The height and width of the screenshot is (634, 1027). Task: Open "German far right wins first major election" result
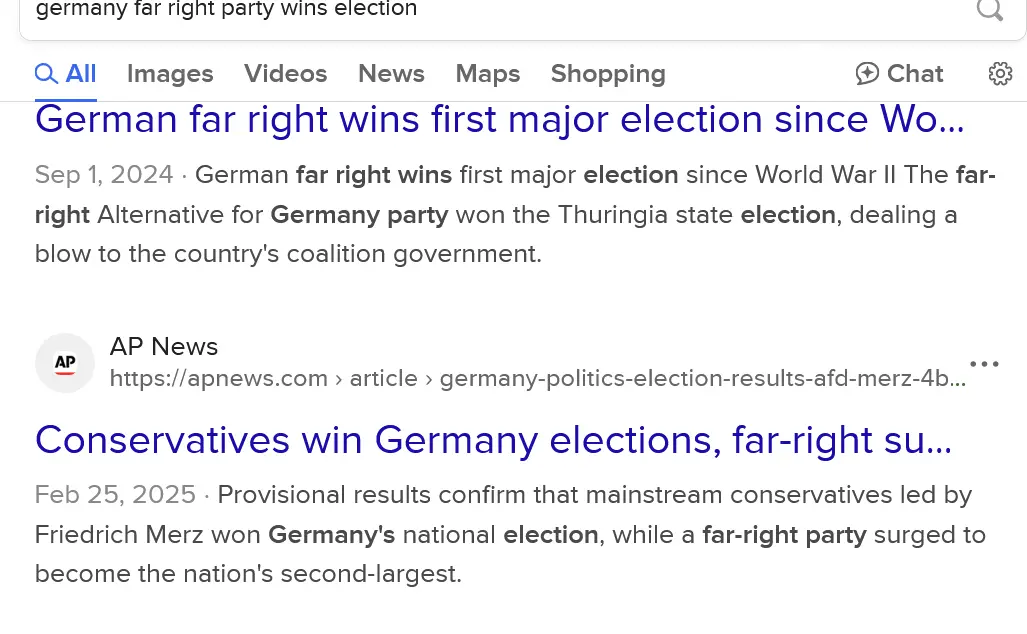[x=499, y=120]
